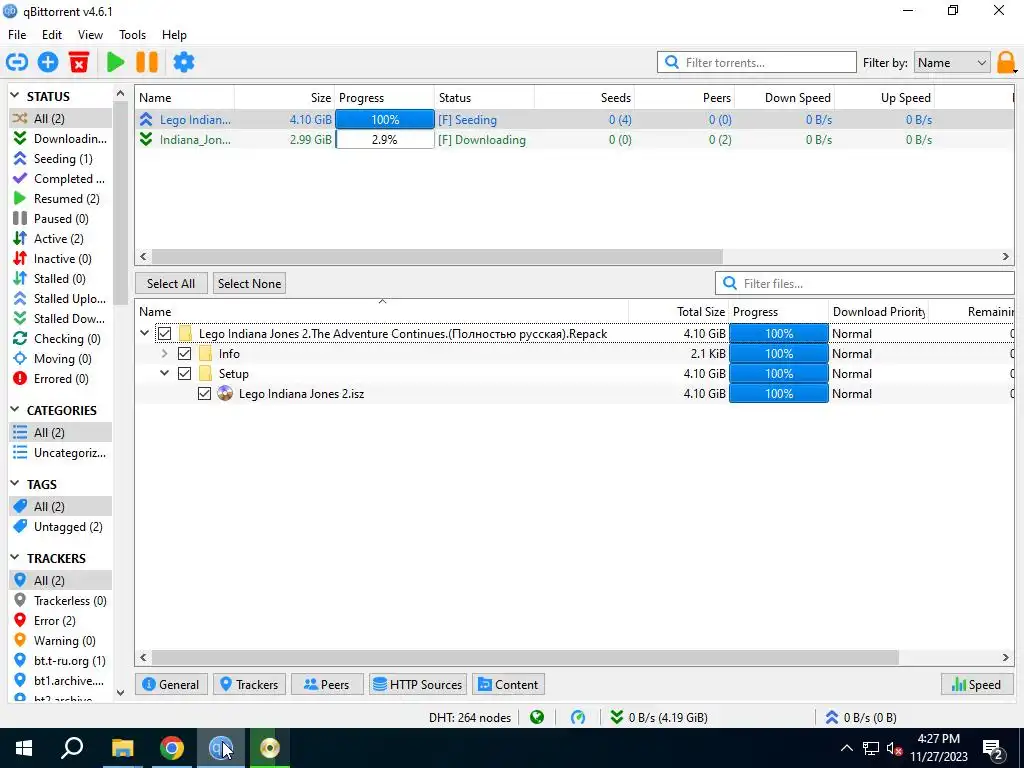Filter by Inactive (0) status
Image resolution: width=1024 pixels, height=768 pixels.
tap(60, 259)
